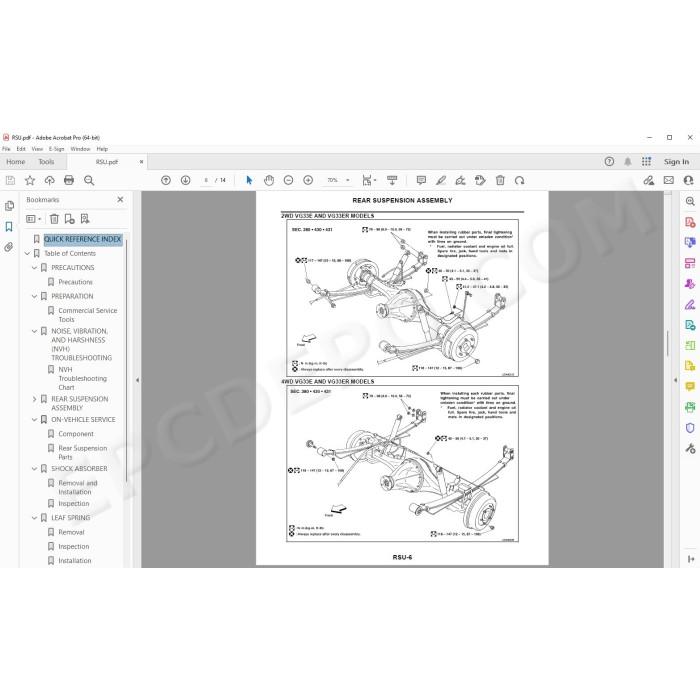Image resolution: width=700 pixels, height=700 pixels.
Task: Rotate the page clockwise
Action: 519,180
